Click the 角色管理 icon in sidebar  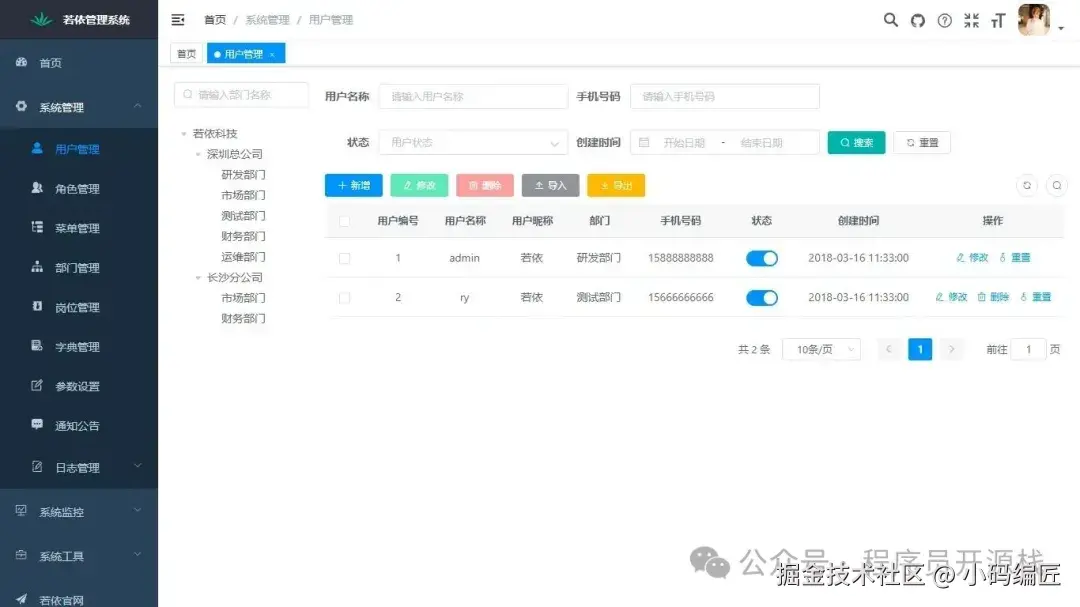[37, 187]
